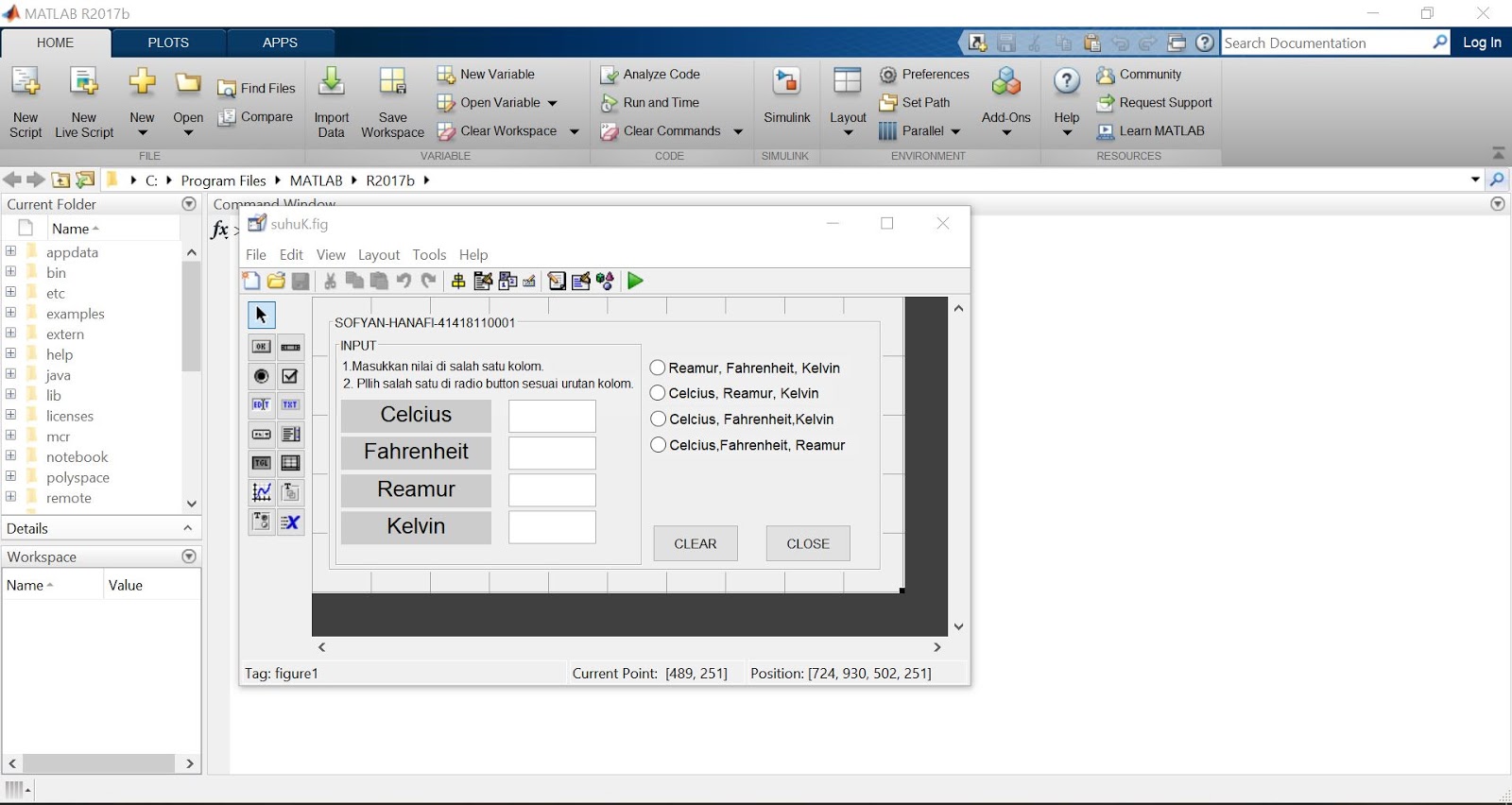Screen dimensions: 1512x805
Task: Click Find Files in the ribbon
Action: tap(257, 88)
